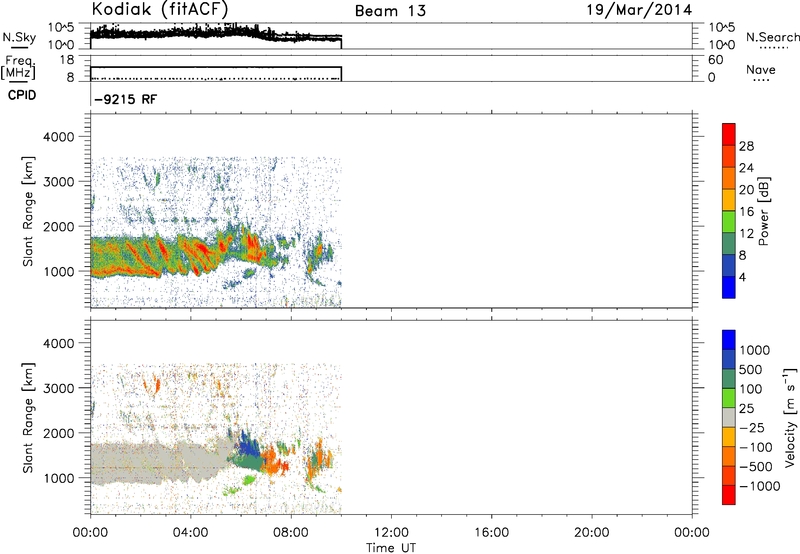Click the 08:00 time axis tick label

point(291,533)
